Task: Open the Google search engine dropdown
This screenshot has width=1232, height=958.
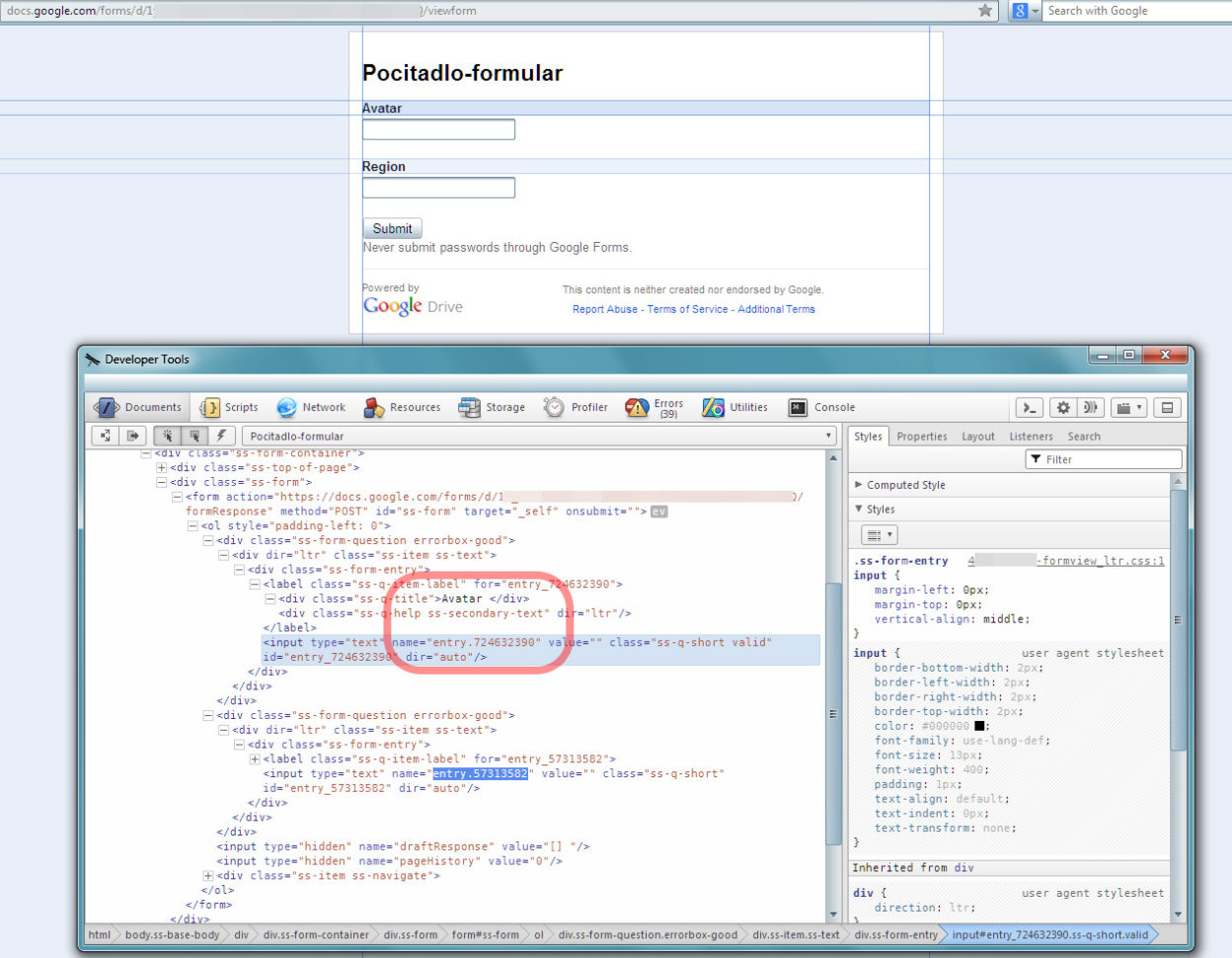Action: 1025,11
